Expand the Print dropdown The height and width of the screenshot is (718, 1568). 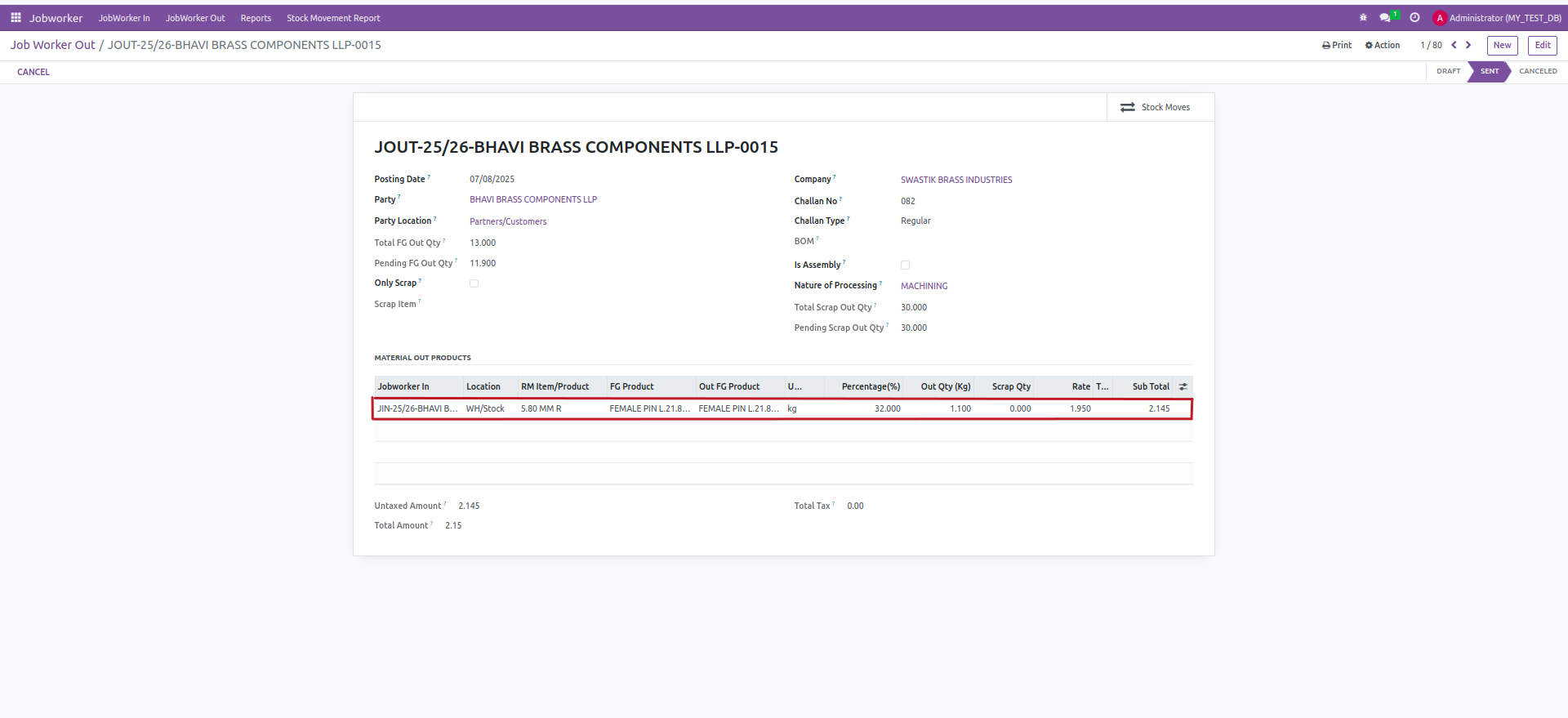point(1337,46)
